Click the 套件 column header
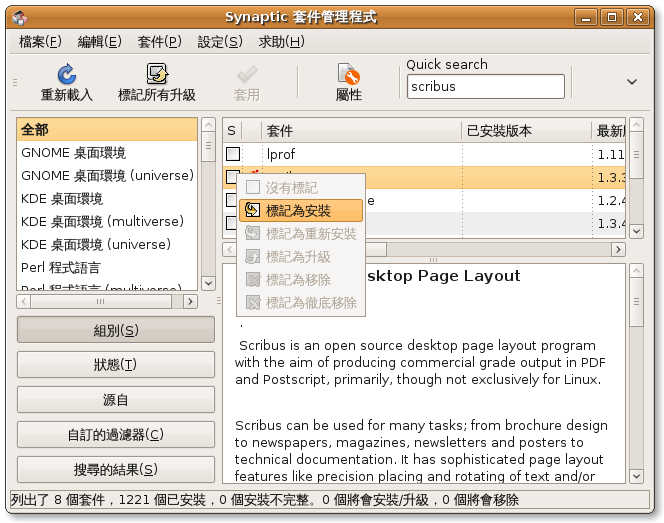664x523 pixels. (x=362, y=130)
